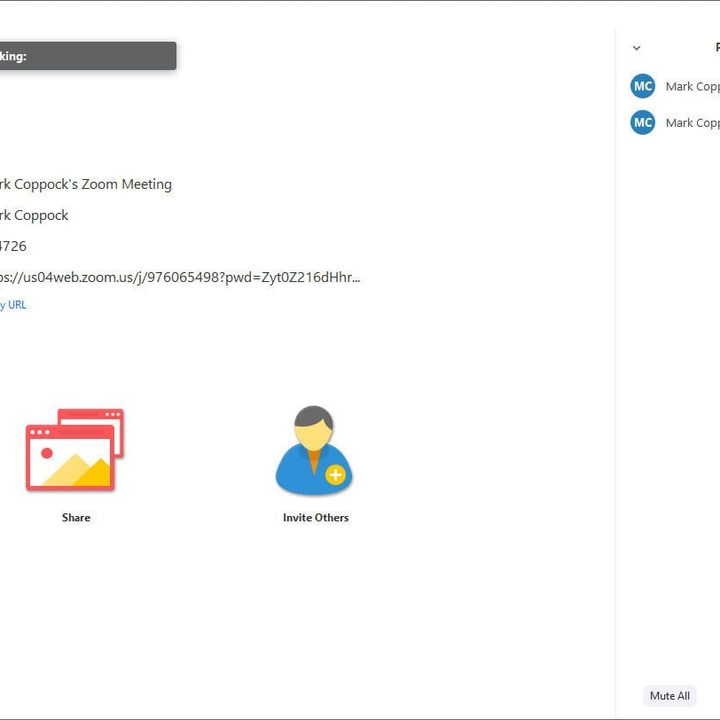The image size is (720, 720).
Task: Click the 'Share' label text
Action: pos(76,518)
